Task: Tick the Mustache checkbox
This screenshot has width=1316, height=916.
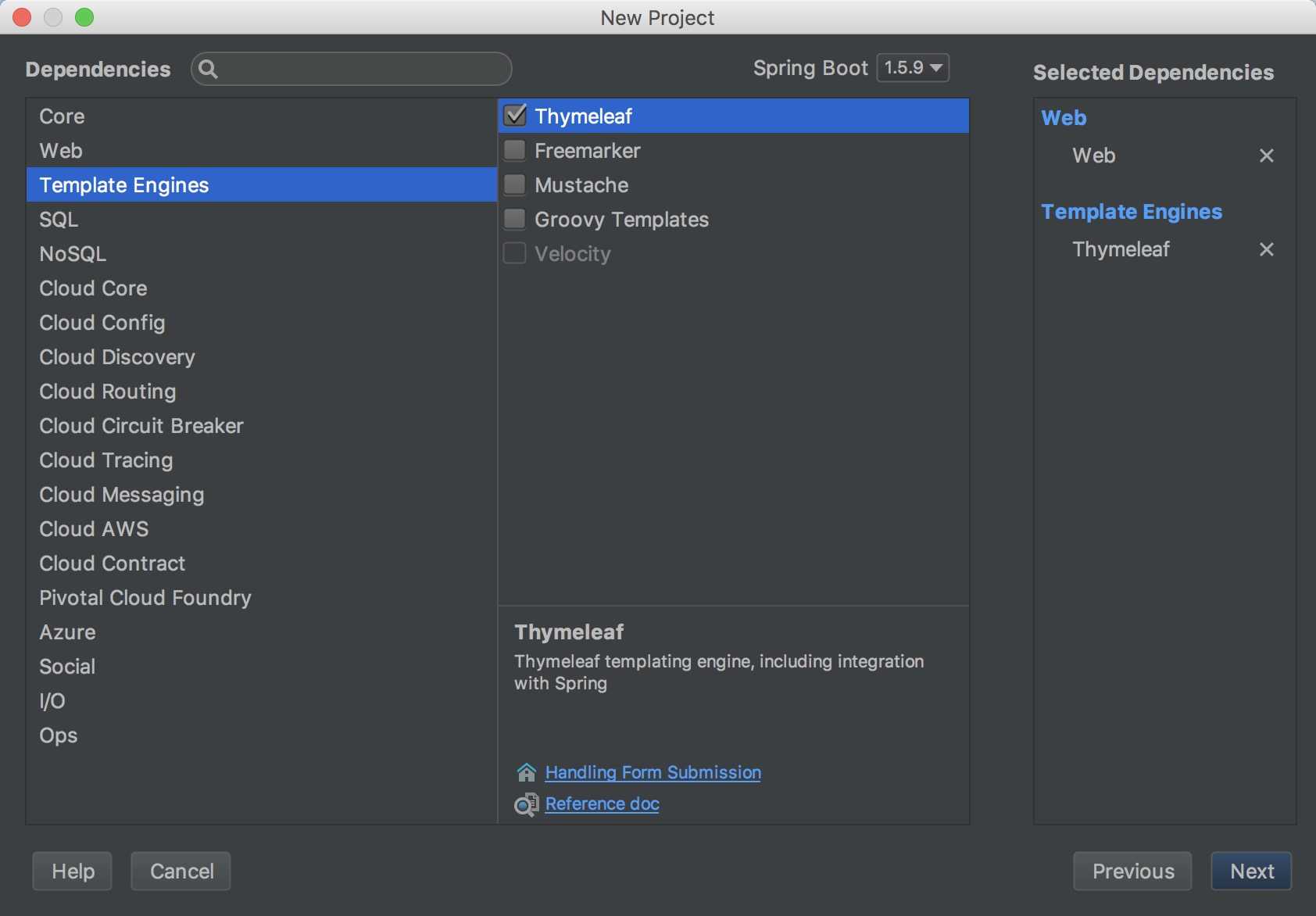Action: (515, 184)
